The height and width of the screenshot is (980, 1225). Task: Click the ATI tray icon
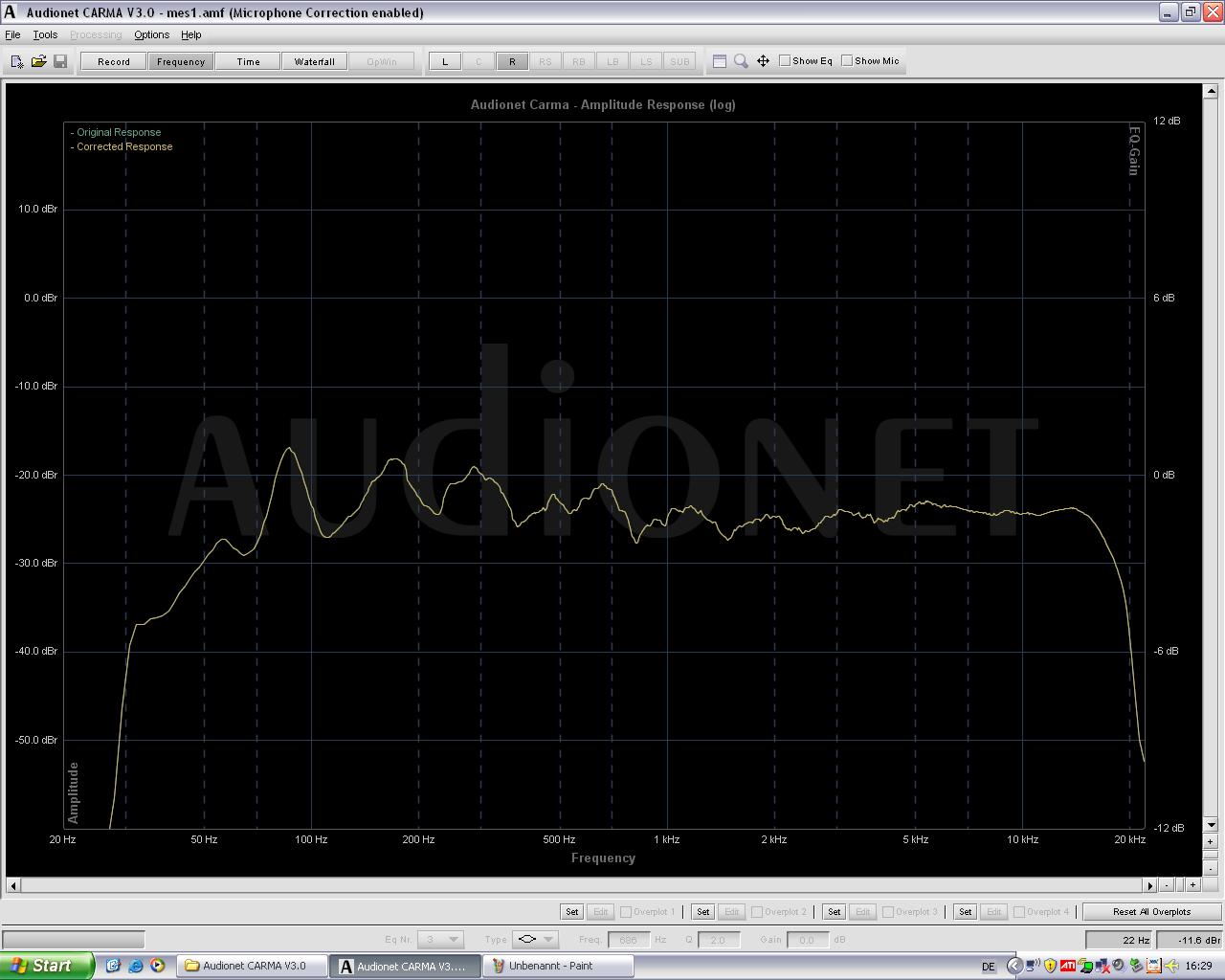point(1067,966)
